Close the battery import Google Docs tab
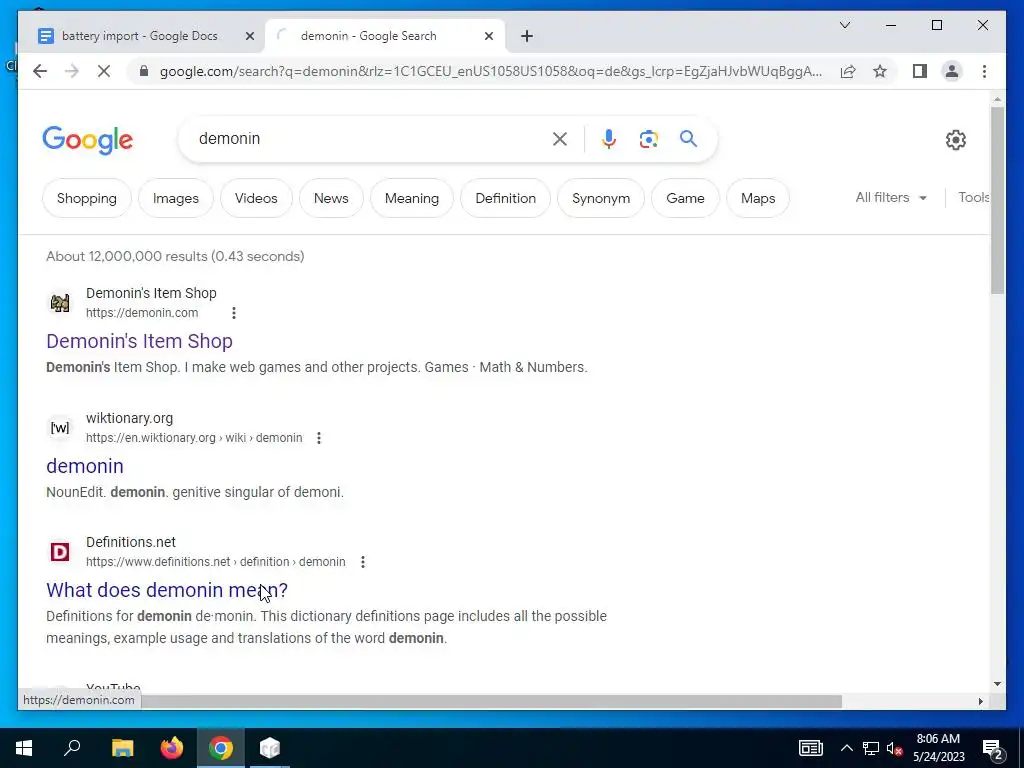1024x768 pixels. coord(249,36)
